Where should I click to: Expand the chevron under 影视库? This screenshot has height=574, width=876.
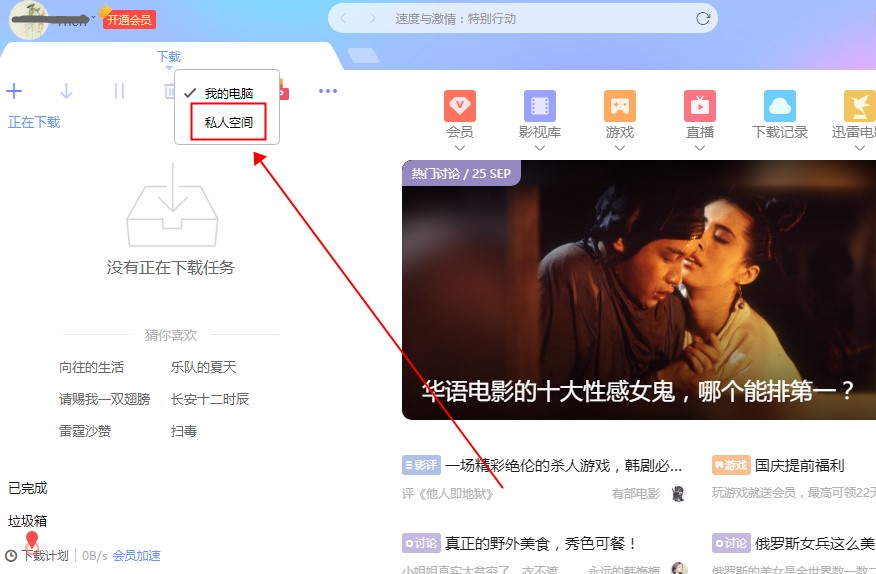tap(540, 148)
